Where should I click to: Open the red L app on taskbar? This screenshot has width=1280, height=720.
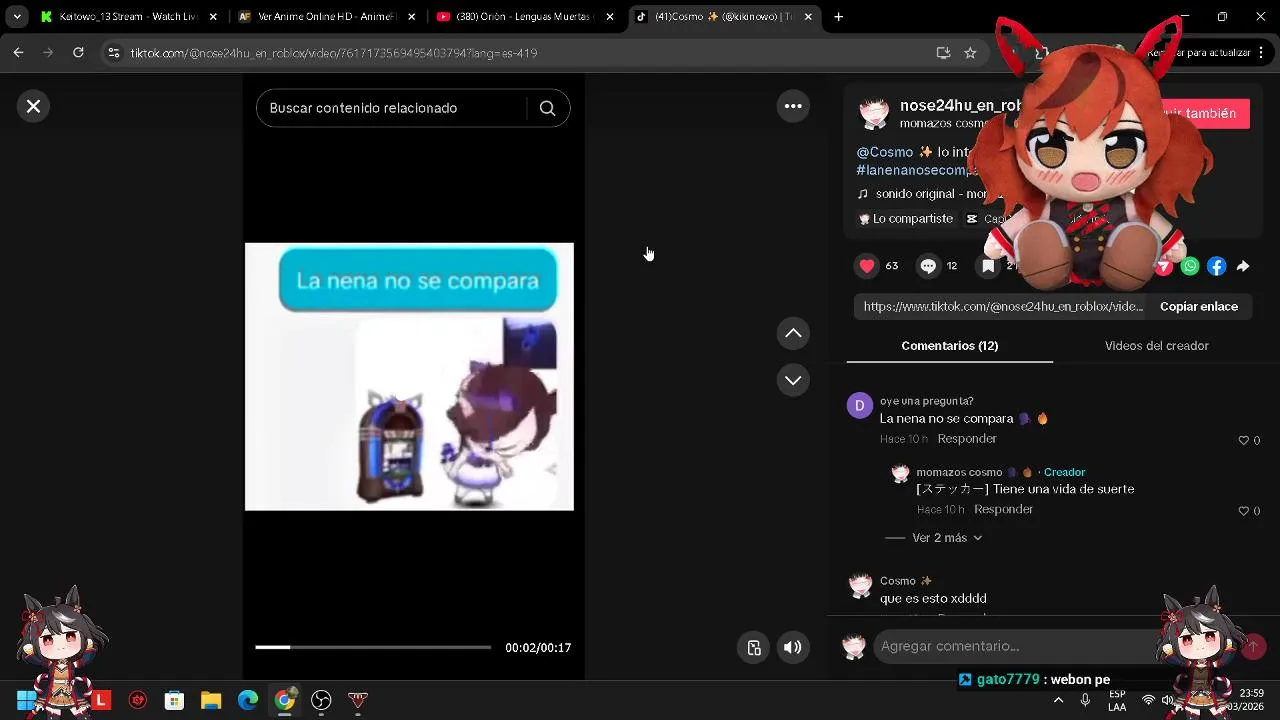100,701
